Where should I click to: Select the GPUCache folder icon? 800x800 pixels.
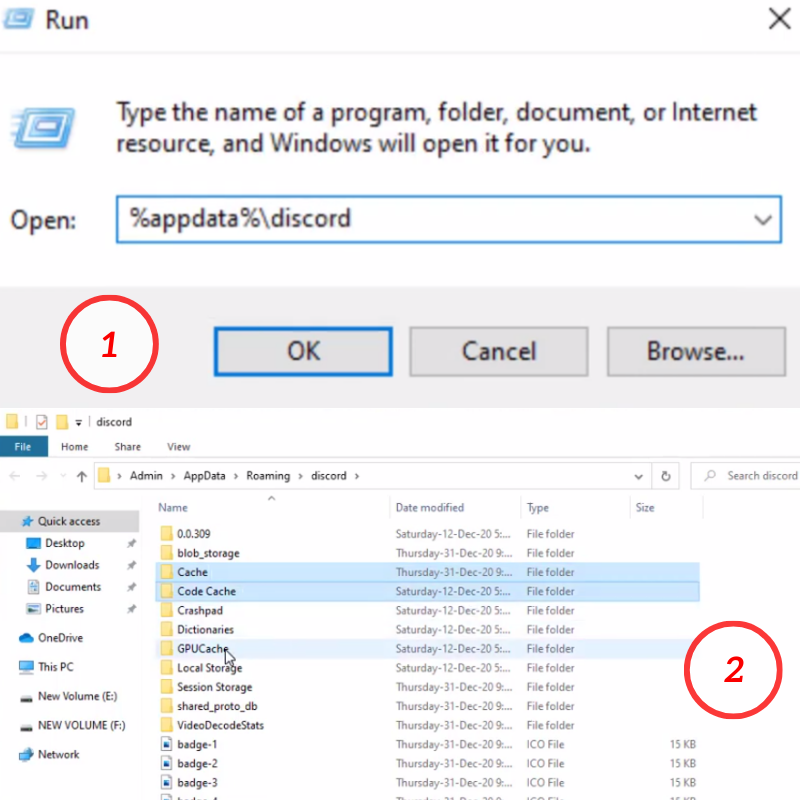pyautogui.click(x=166, y=648)
